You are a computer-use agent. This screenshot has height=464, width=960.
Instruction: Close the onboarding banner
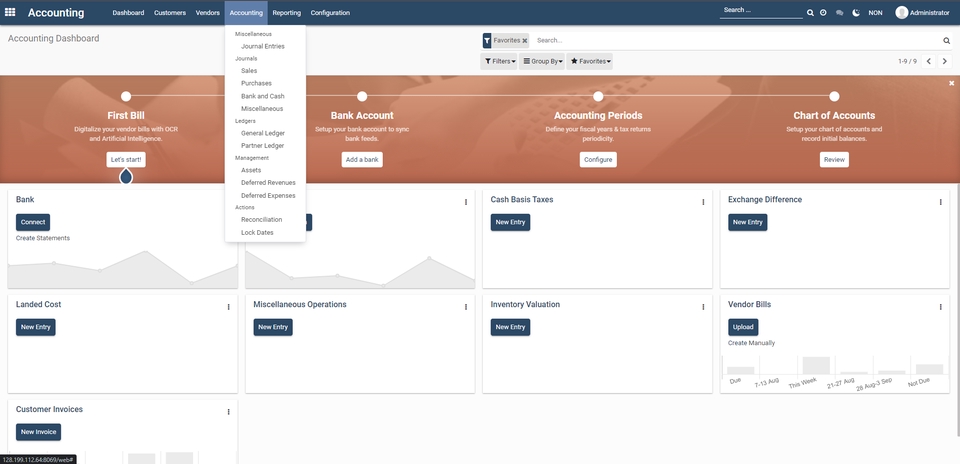pos(951,83)
